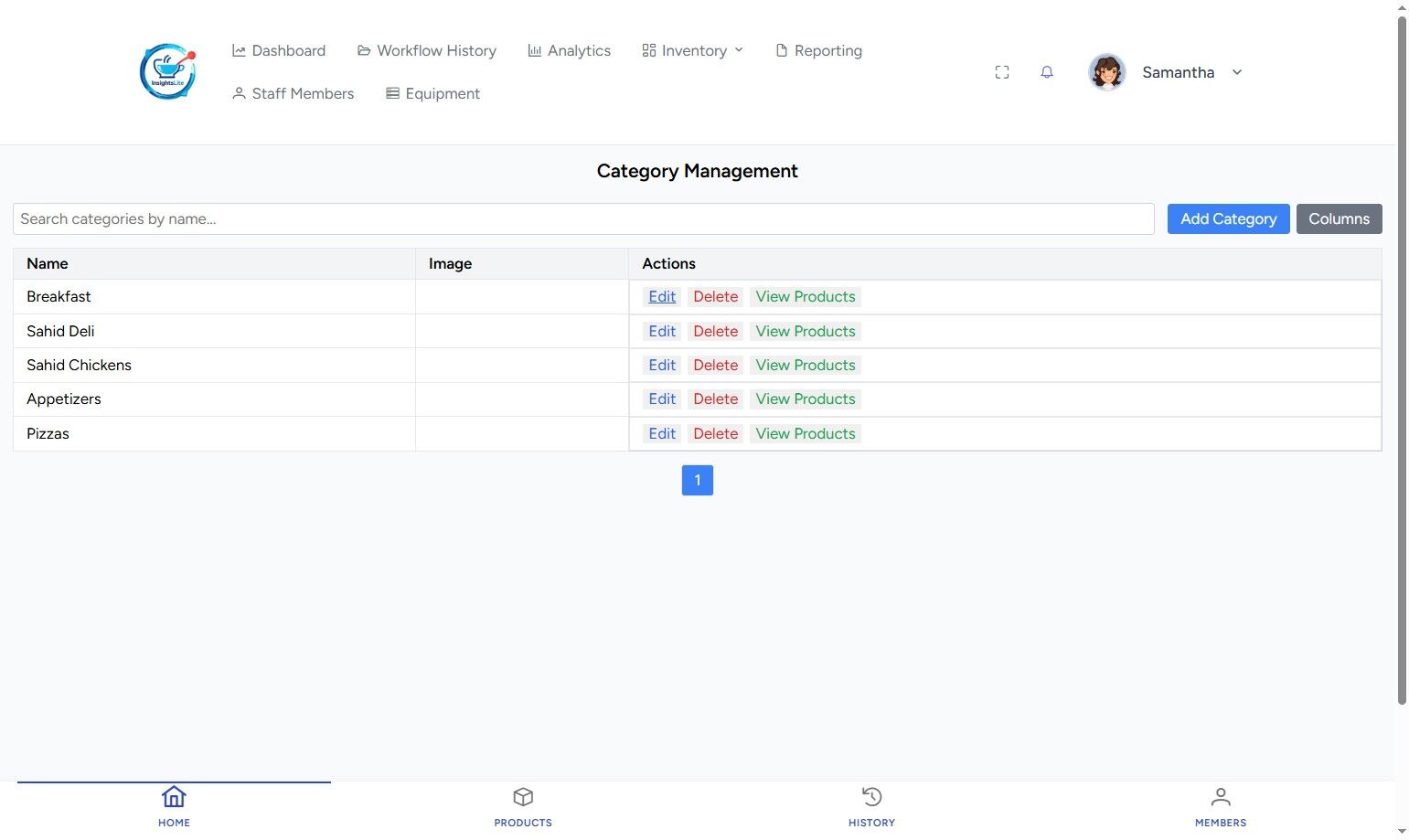Delete the Breakfast category
The image size is (1409, 840).
tap(715, 297)
